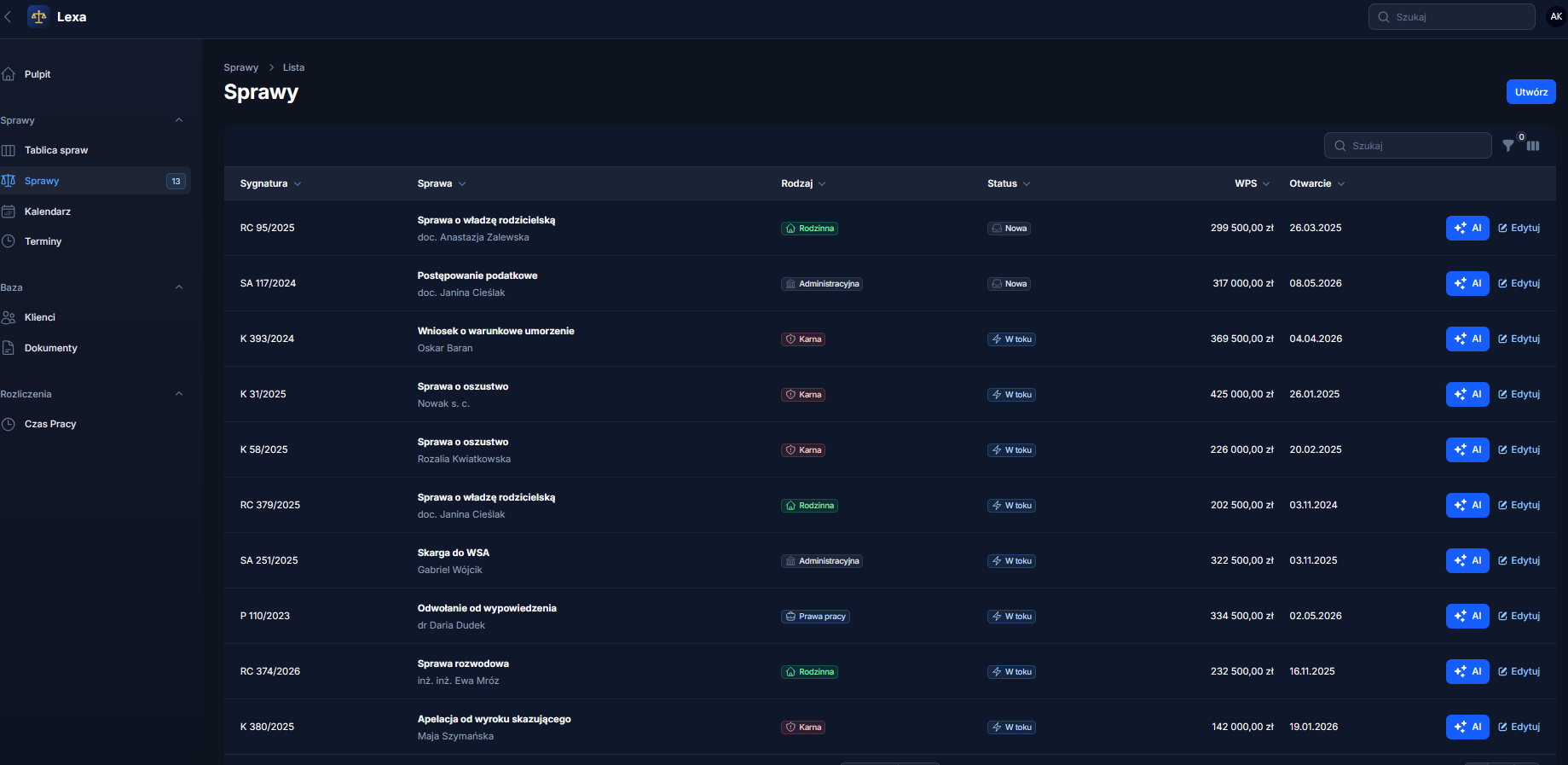The image size is (1568, 765).
Task: Sort by the Otwarcie column
Action: click(1316, 183)
